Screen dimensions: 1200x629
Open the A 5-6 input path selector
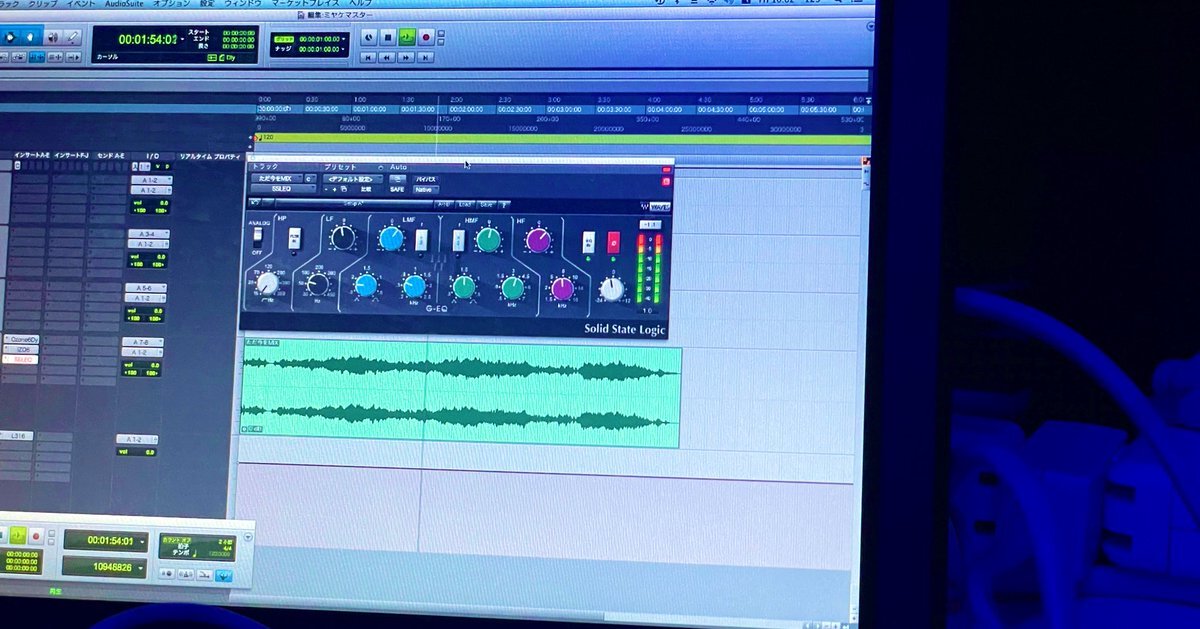pyautogui.click(x=145, y=288)
